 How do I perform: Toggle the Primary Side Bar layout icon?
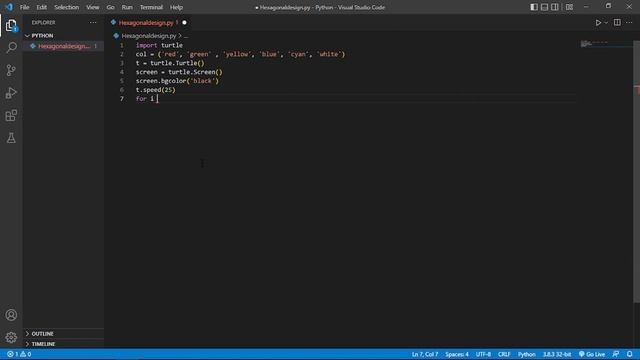coord(534,7)
